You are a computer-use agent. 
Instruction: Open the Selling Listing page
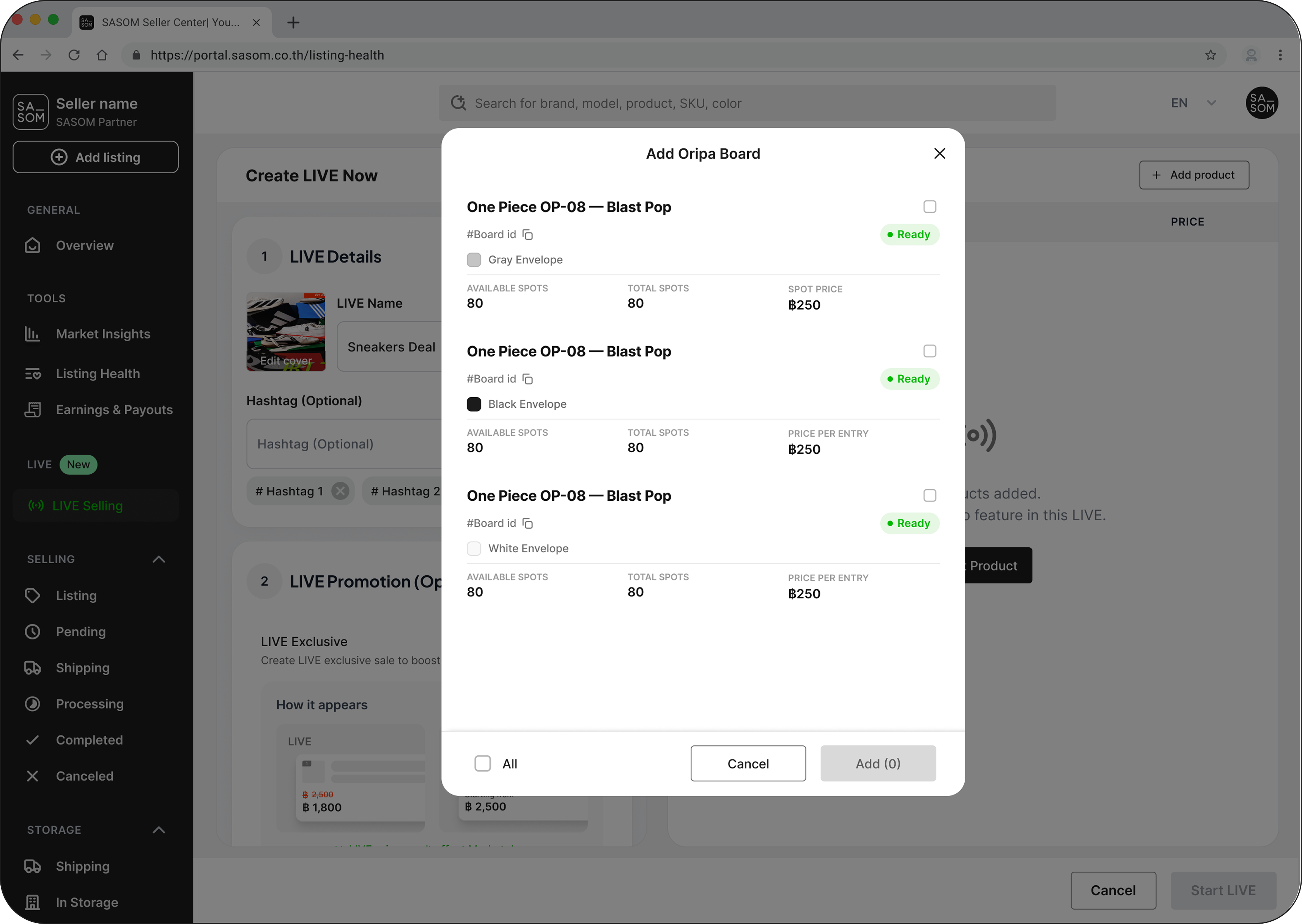[76, 596]
